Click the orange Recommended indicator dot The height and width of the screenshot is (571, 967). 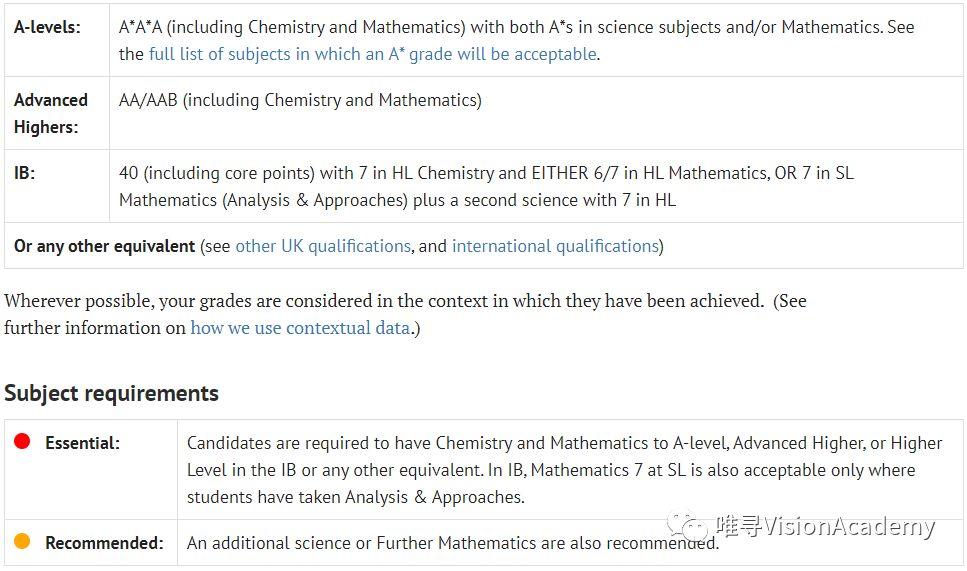22,541
